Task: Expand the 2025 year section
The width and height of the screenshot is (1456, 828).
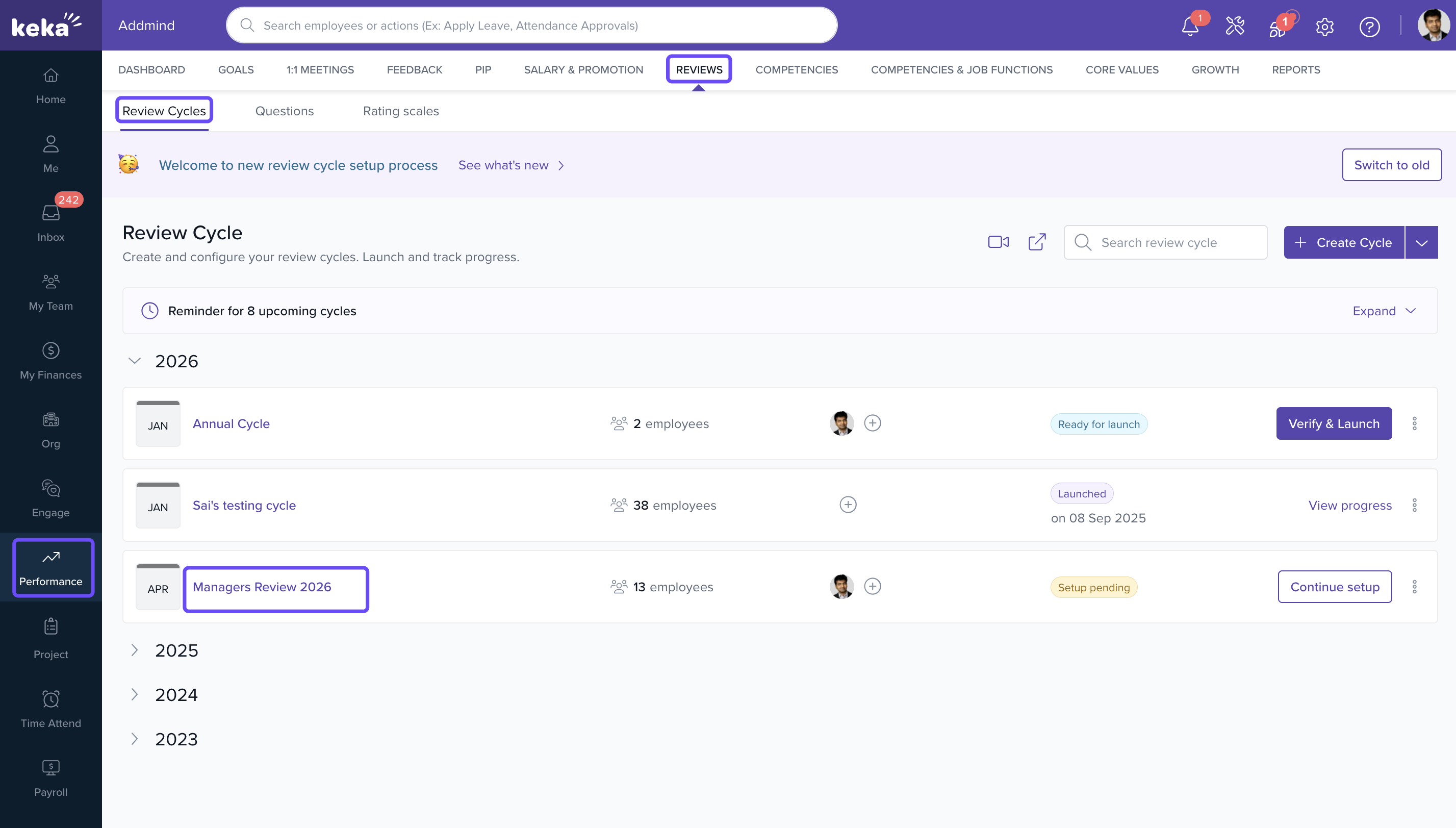Action: (135, 650)
